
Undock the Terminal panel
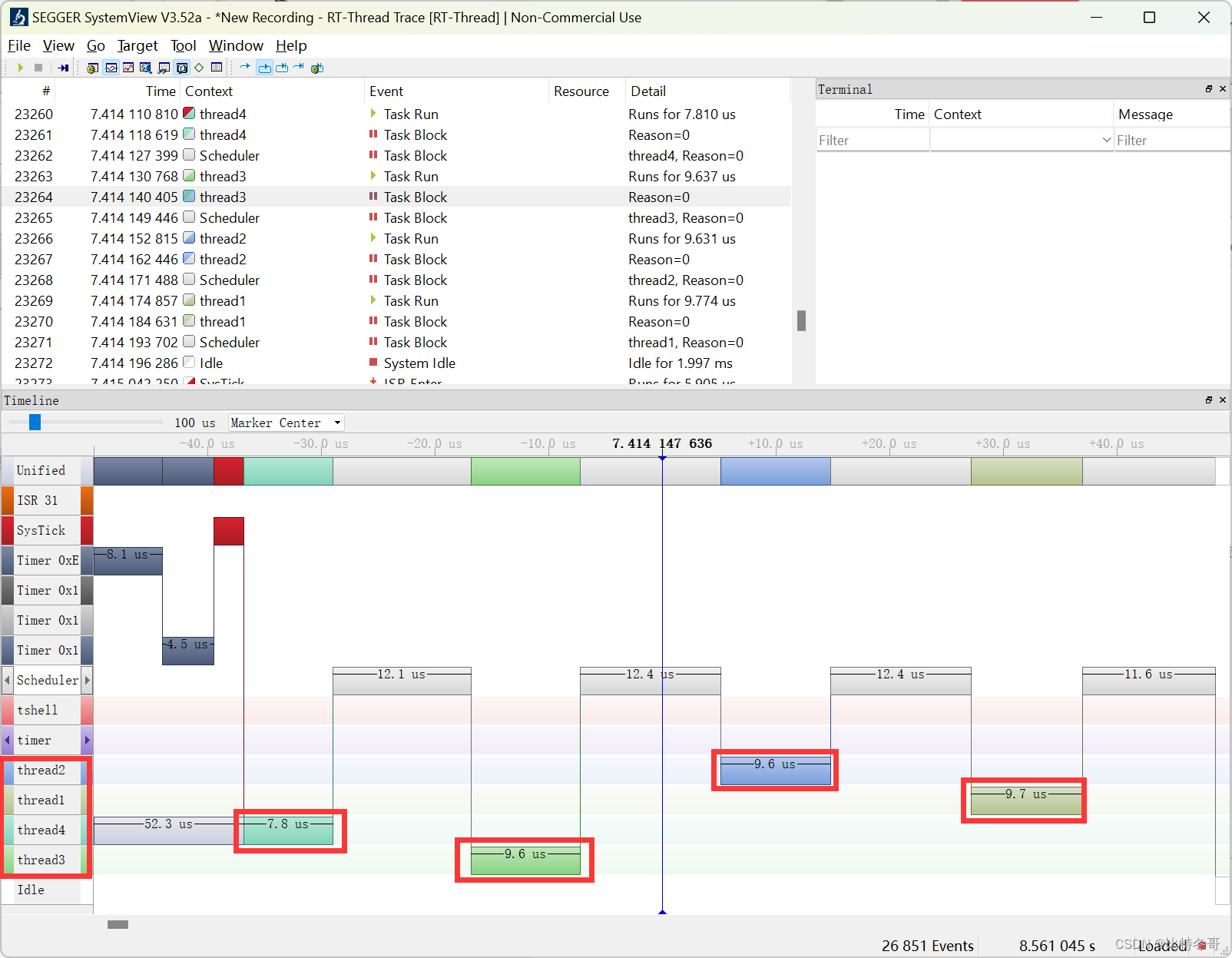[1208, 88]
